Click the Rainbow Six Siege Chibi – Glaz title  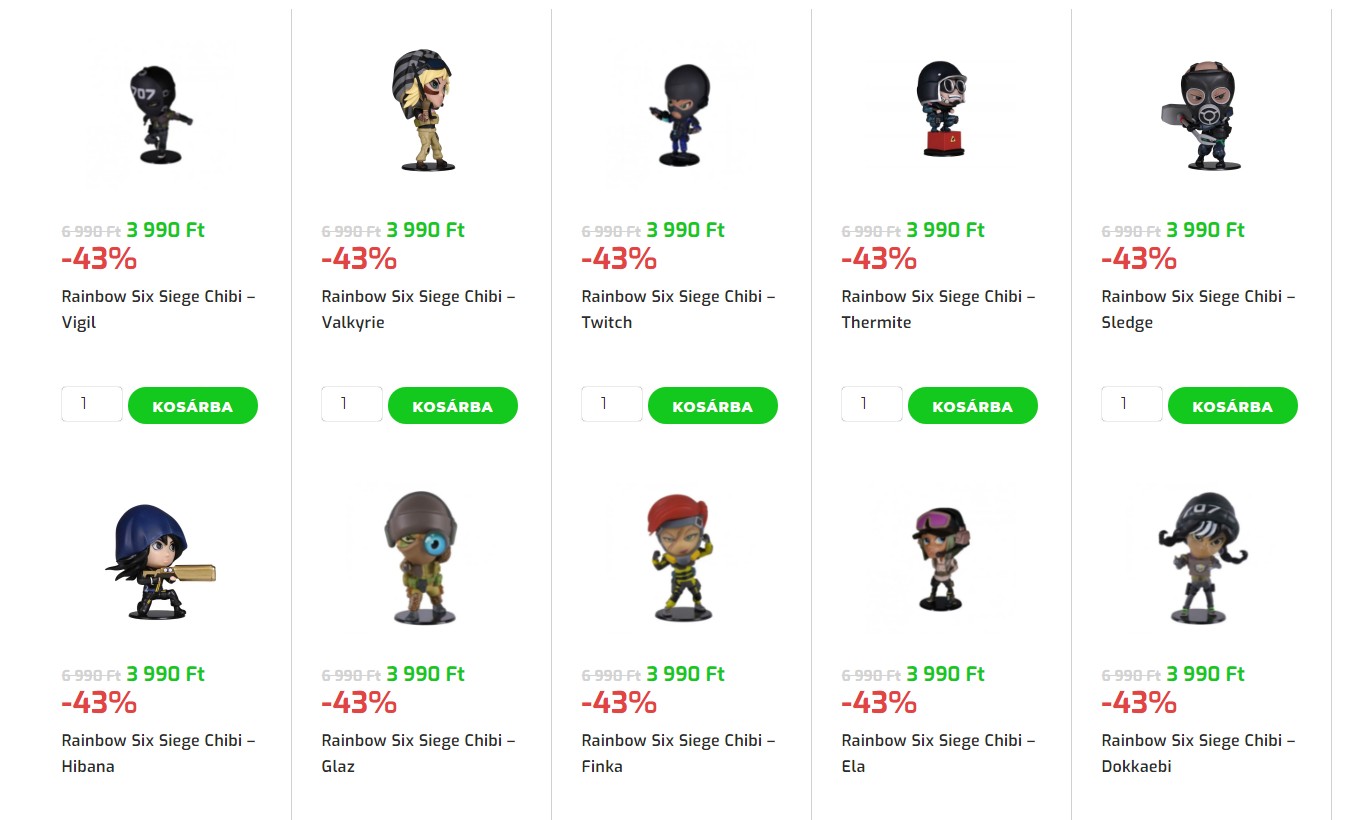[x=418, y=753]
